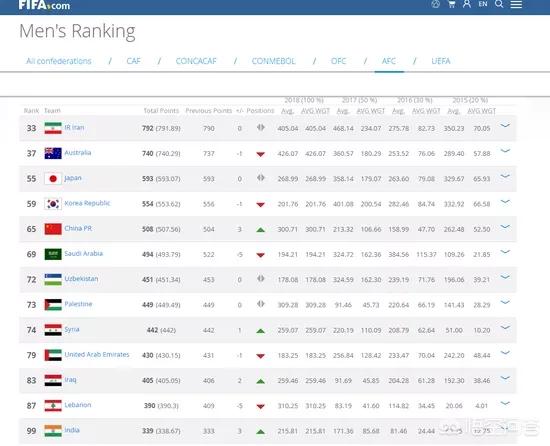Click the China PR flag

(x=53, y=229)
